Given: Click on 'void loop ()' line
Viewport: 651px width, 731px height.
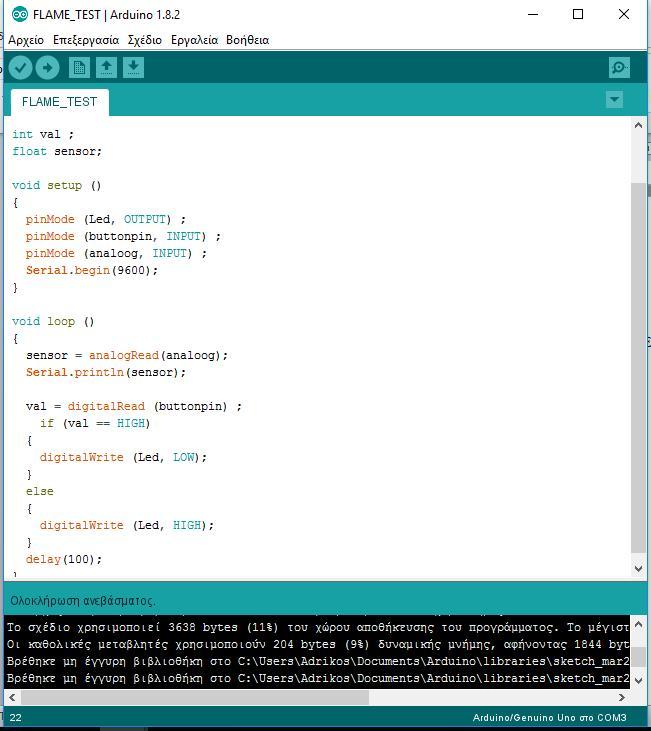Looking at the screenshot, I should [x=53, y=321].
